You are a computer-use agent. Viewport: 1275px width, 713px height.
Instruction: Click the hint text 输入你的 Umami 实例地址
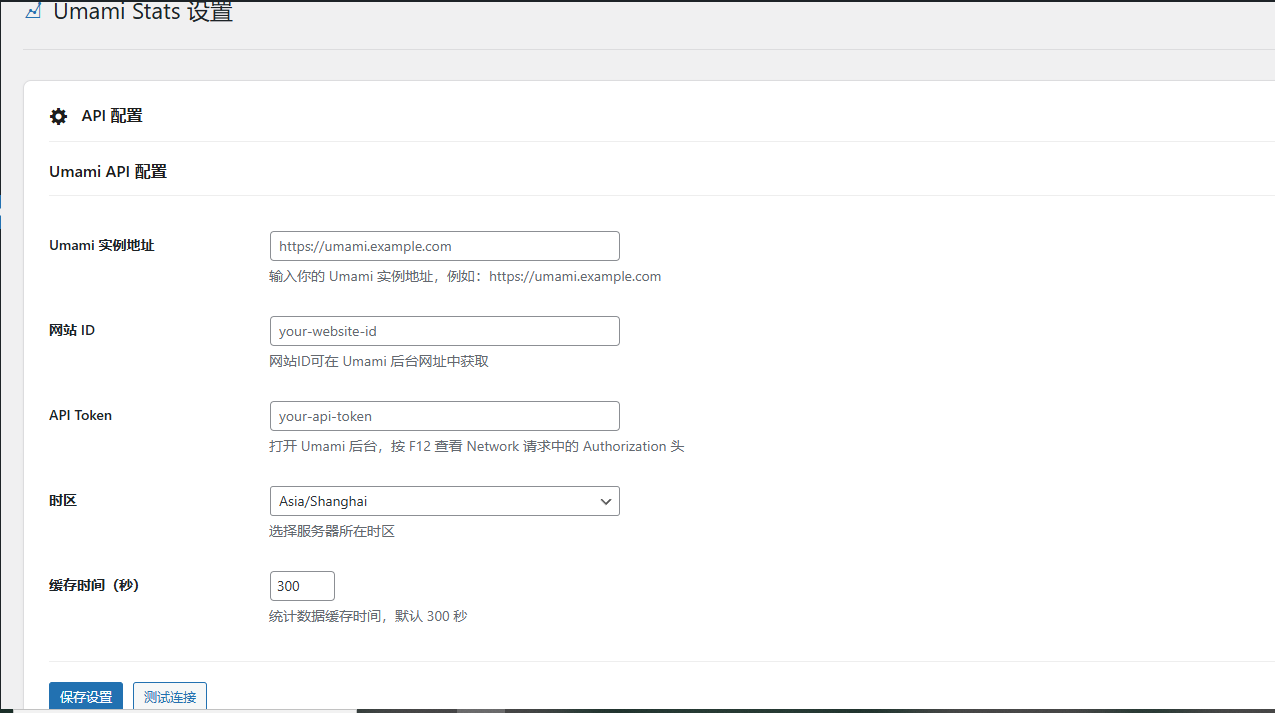[x=465, y=277]
